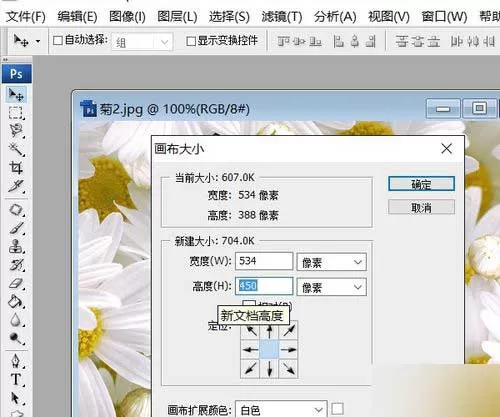Select the Move tool in the toolbox
The width and height of the screenshot is (500, 417).
(x=16, y=95)
